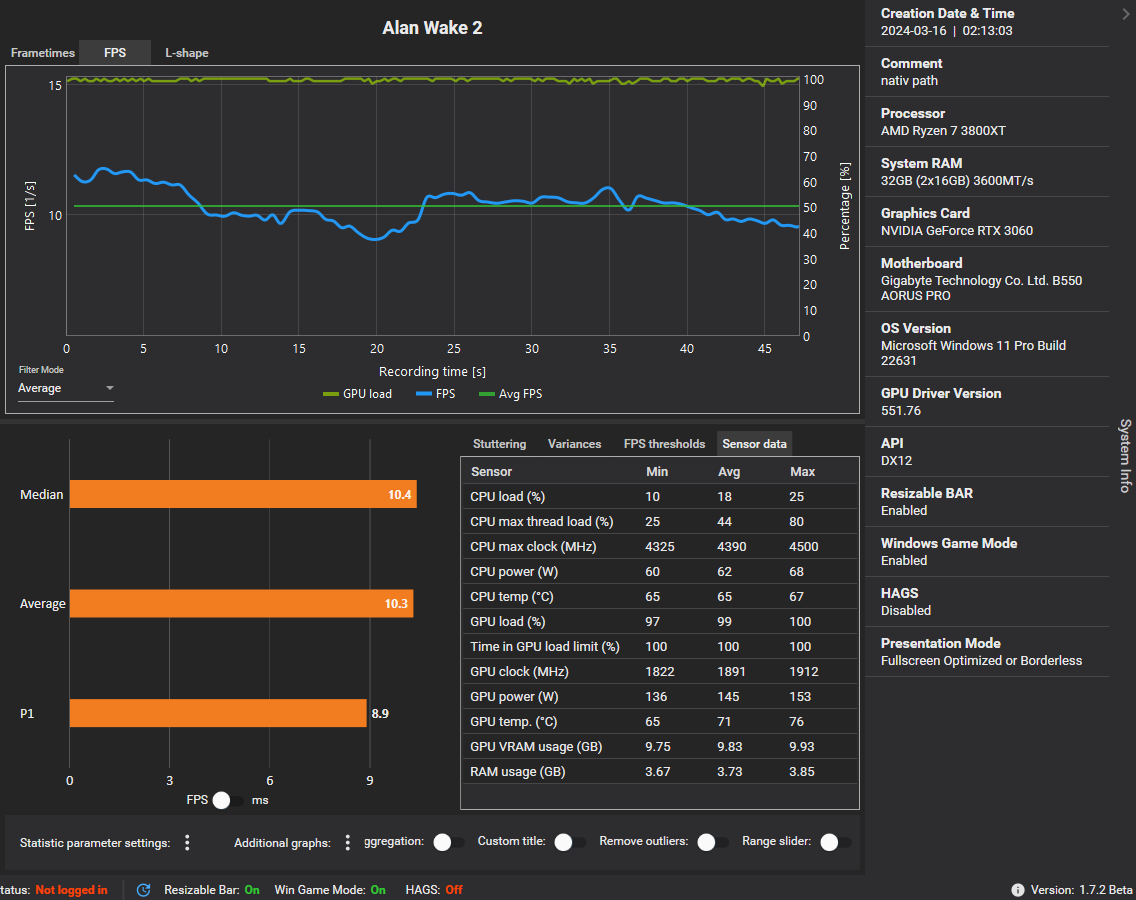Click HAGS 'Disabled' value in System Info
Viewport: 1136px width, 900px height.
coord(906,610)
